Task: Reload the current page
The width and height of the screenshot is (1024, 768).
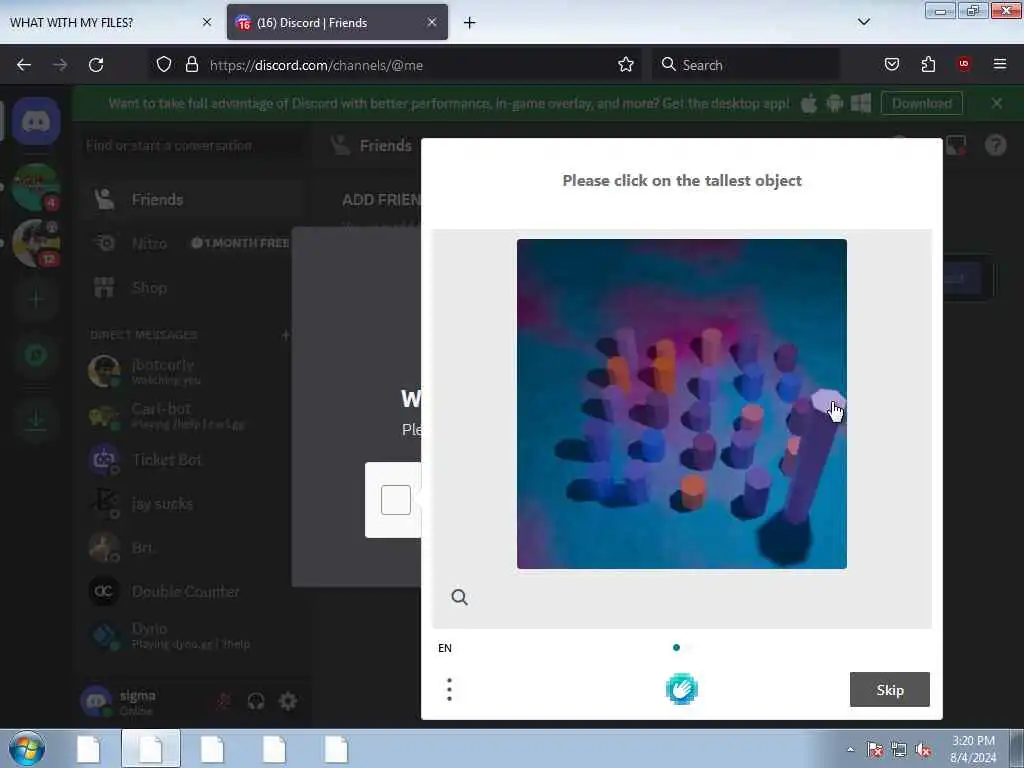Action: (96, 65)
